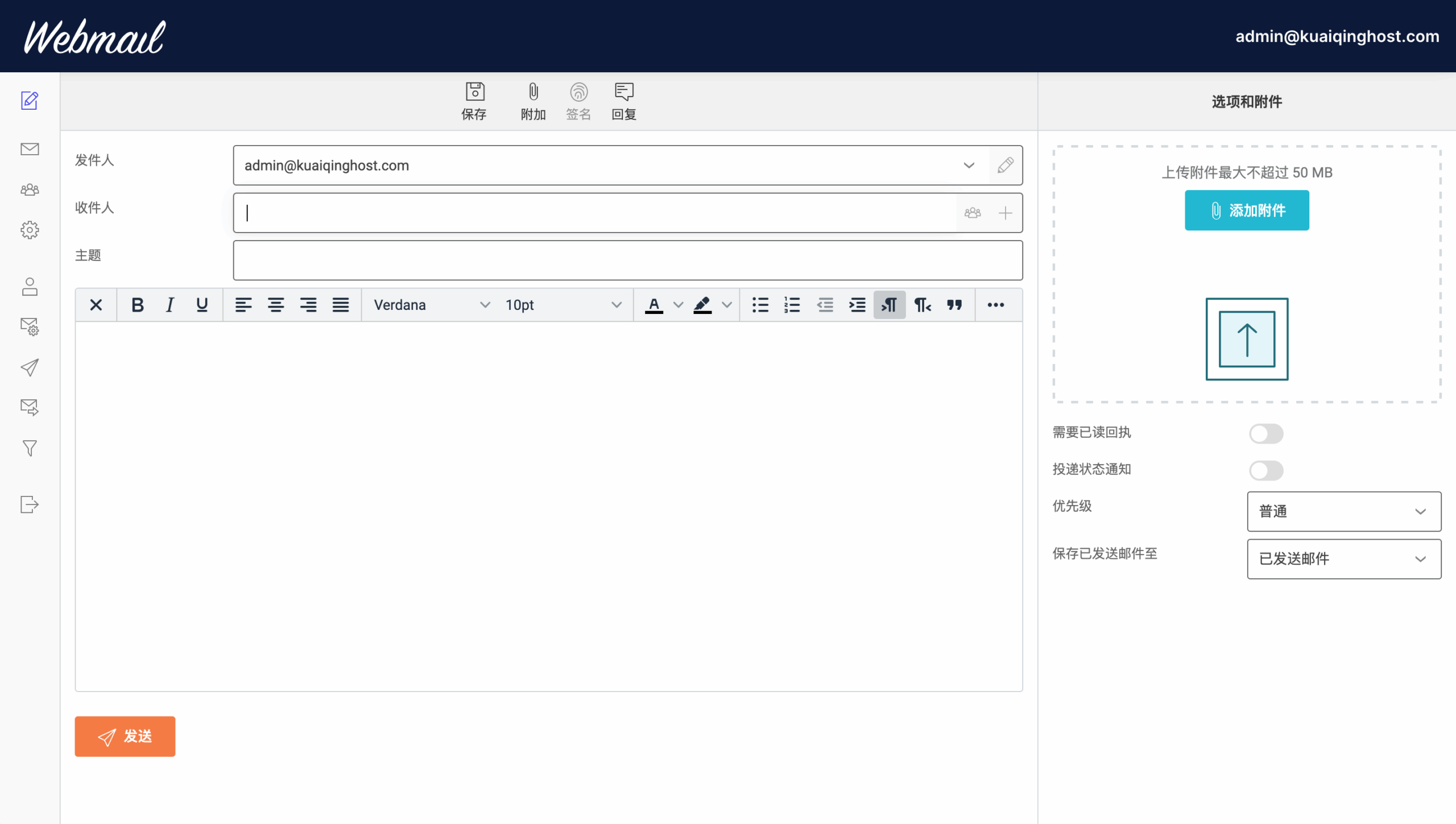
Task: Enable the 需要已读回执 toggle
Action: (1266, 433)
